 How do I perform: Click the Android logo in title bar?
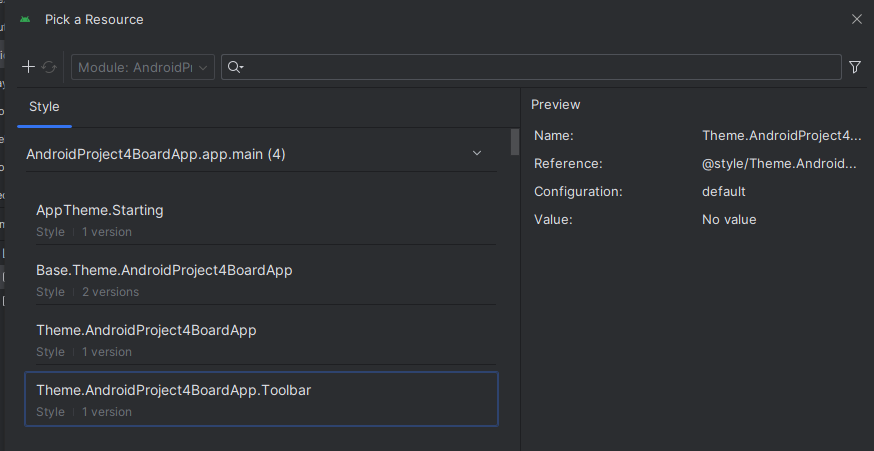[x=25, y=19]
